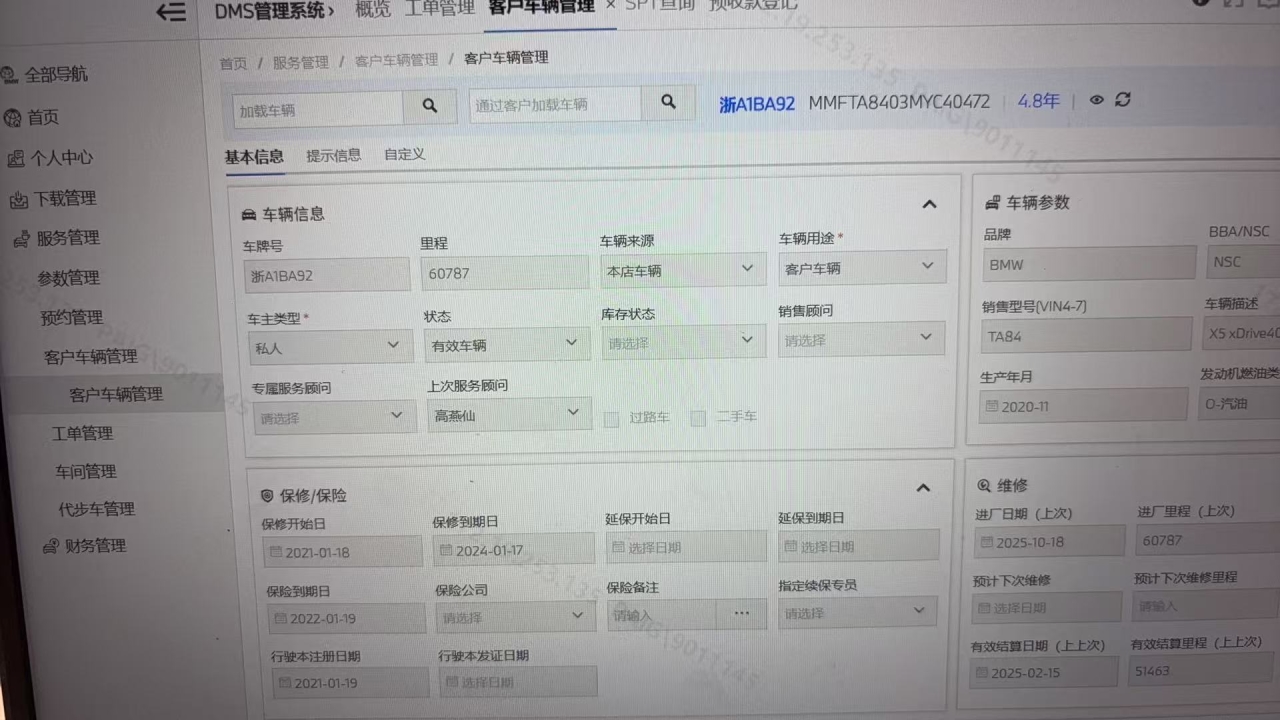Switch to the 自定义 tab
The height and width of the screenshot is (720, 1280).
click(x=404, y=154)
